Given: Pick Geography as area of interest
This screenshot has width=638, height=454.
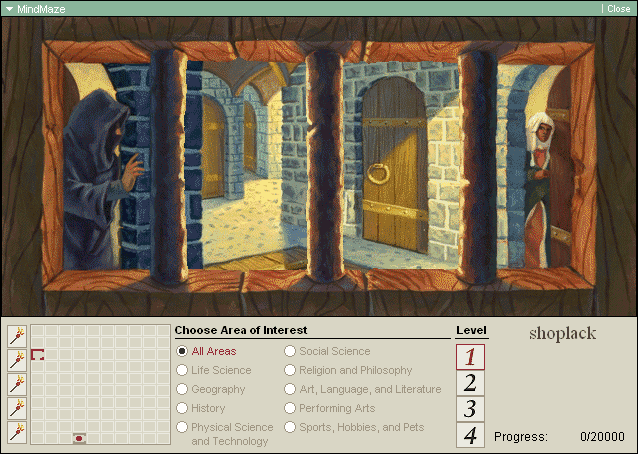Looking at the screenshot, I should [182, 389].
